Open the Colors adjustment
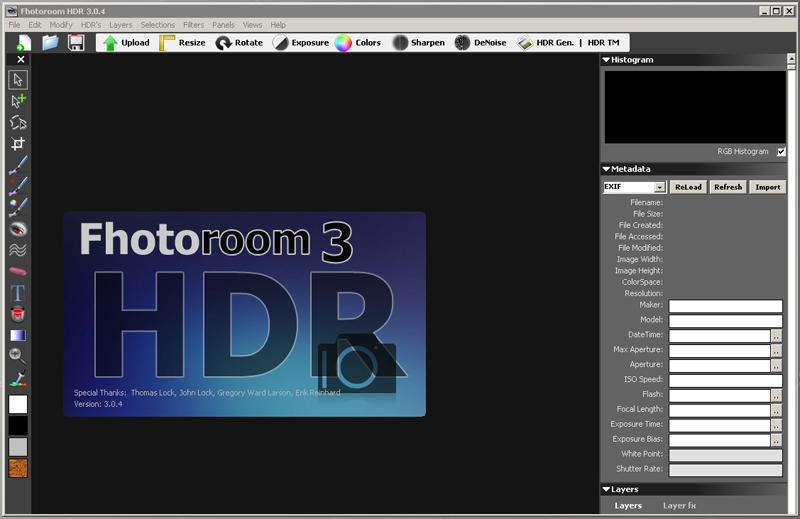The height and width of the screenshot is (519, 800). pyautogui.click(x=358, y=43)
